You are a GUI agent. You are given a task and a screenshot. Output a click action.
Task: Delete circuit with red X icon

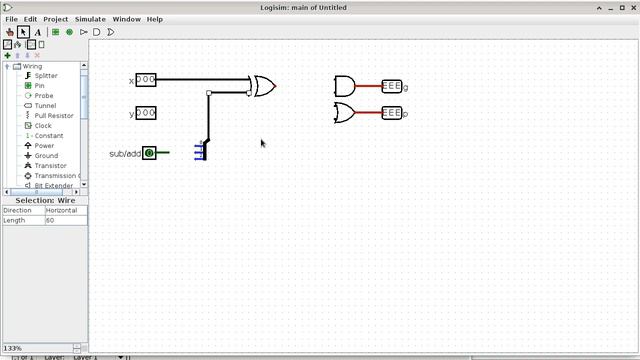[x=37, y=55]
